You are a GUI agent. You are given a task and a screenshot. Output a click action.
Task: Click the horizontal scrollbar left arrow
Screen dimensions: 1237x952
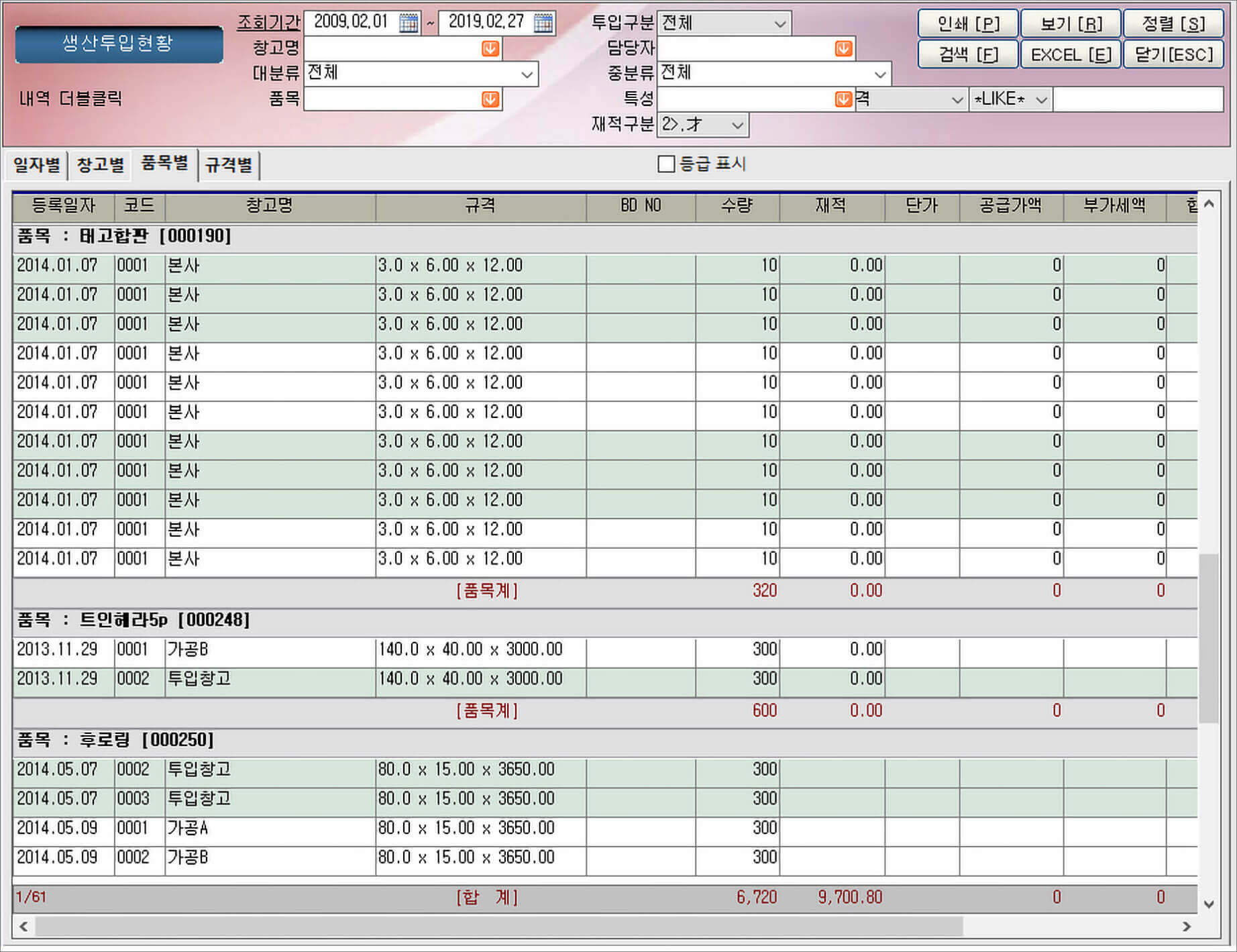point(23,927)
